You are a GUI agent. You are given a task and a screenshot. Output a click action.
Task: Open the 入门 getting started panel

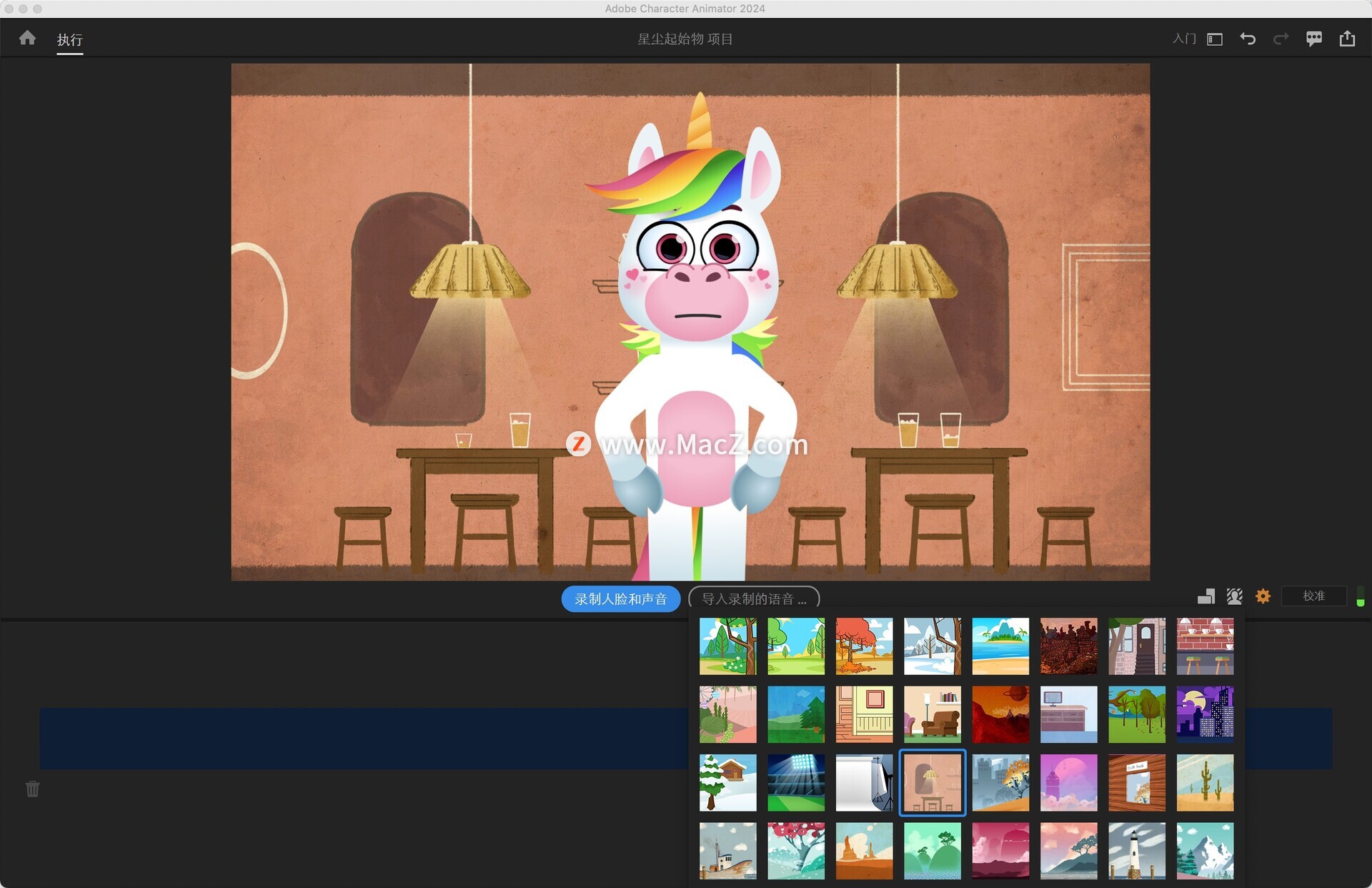[1184, 39]
